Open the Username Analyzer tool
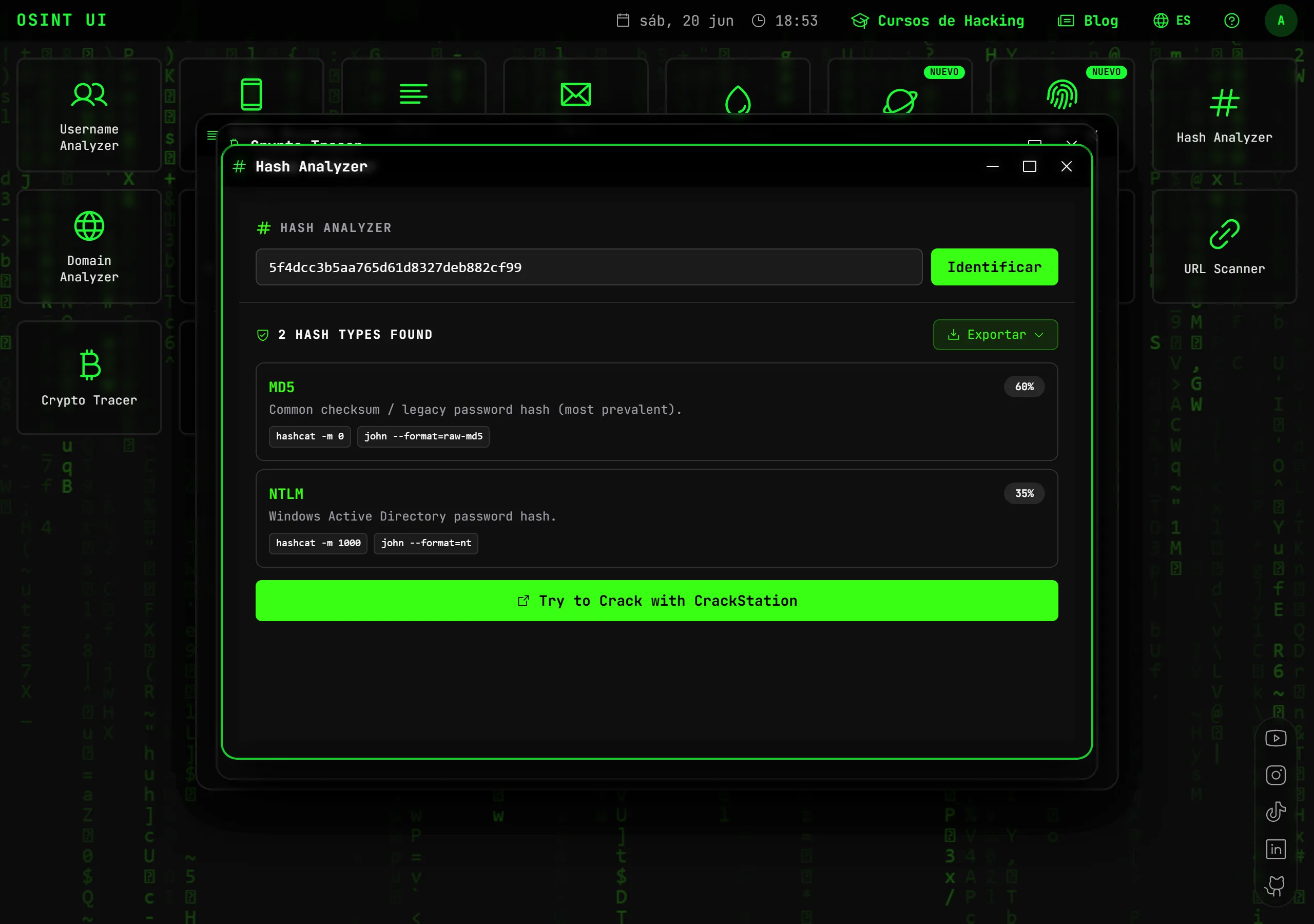 pyautogui.click(x=89, y=114)
